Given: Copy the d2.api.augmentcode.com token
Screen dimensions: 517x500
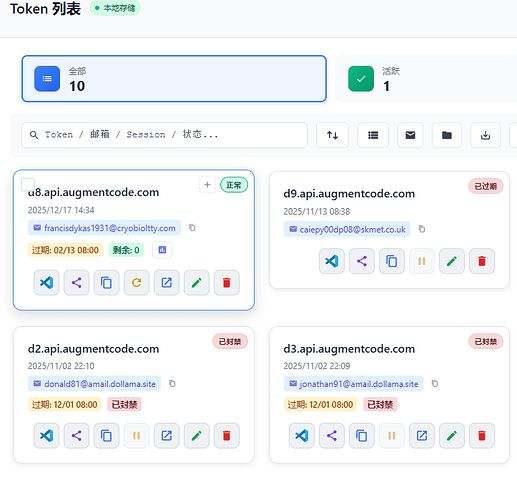Looking at the screenshot, I should pyautogui.click(x=106, y=435).
